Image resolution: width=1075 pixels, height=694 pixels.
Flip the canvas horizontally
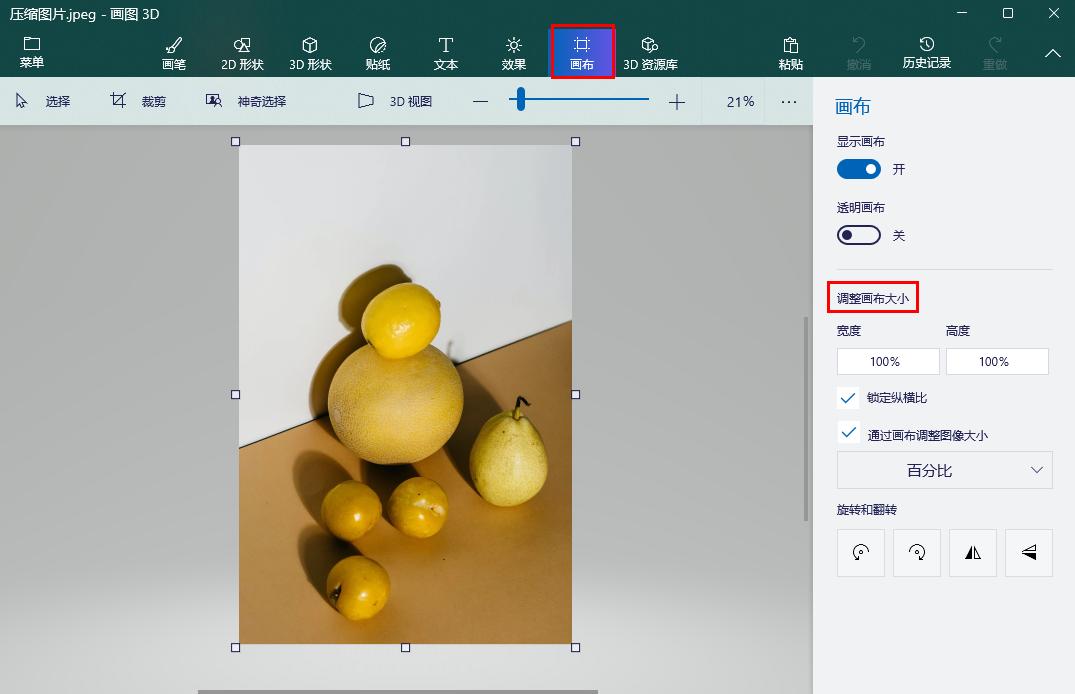tap(972, 553)
